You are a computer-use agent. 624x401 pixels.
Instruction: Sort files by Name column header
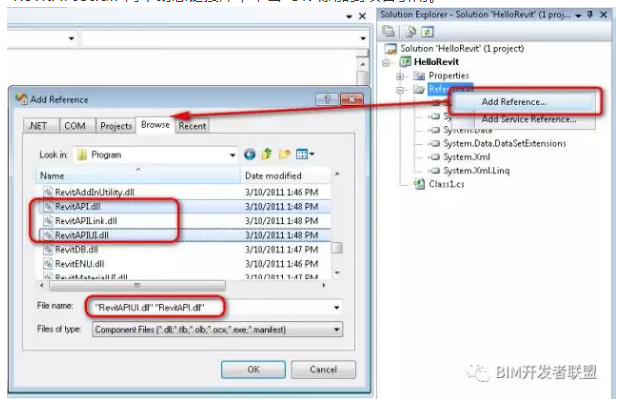(138, 176)
